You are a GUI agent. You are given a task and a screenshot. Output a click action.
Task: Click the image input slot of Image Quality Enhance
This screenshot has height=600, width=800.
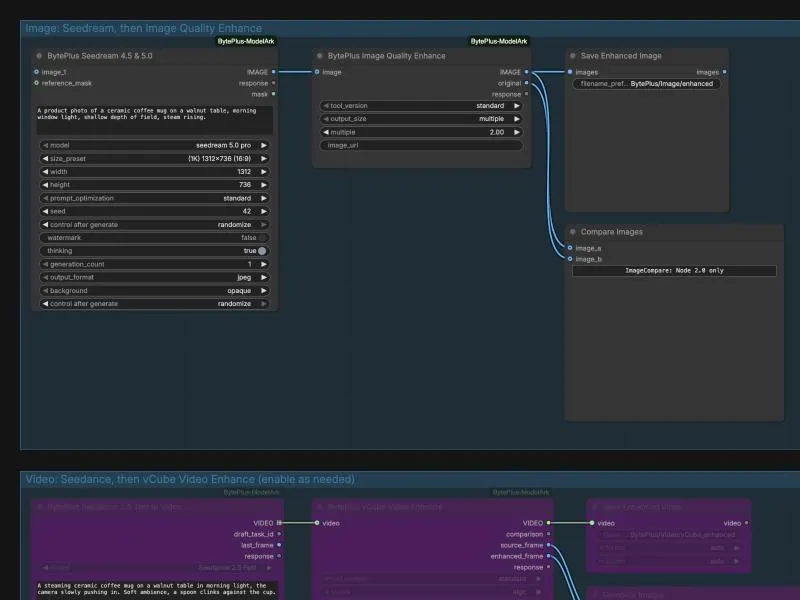point(317,72)
